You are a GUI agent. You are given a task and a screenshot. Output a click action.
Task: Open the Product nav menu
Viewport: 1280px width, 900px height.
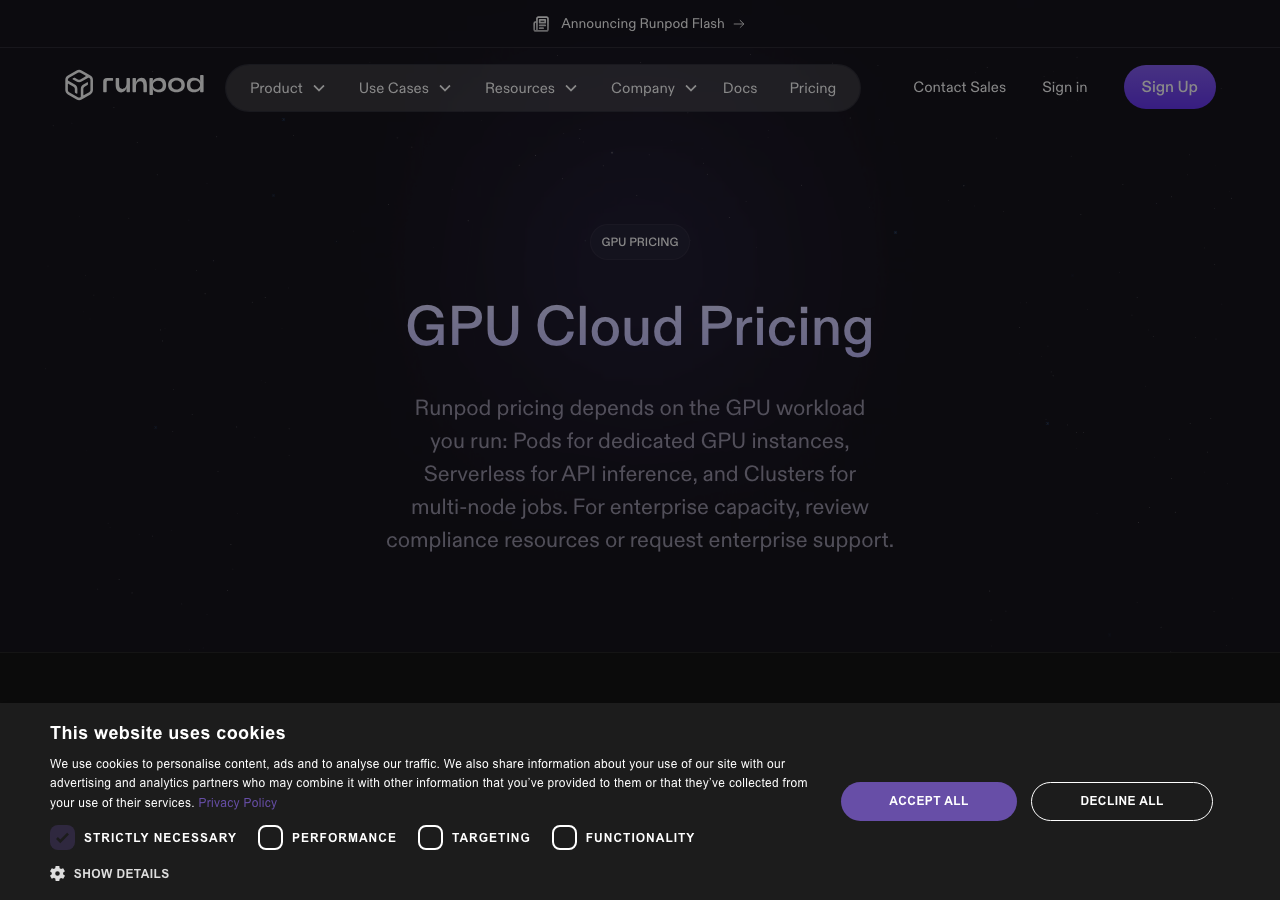288,88
